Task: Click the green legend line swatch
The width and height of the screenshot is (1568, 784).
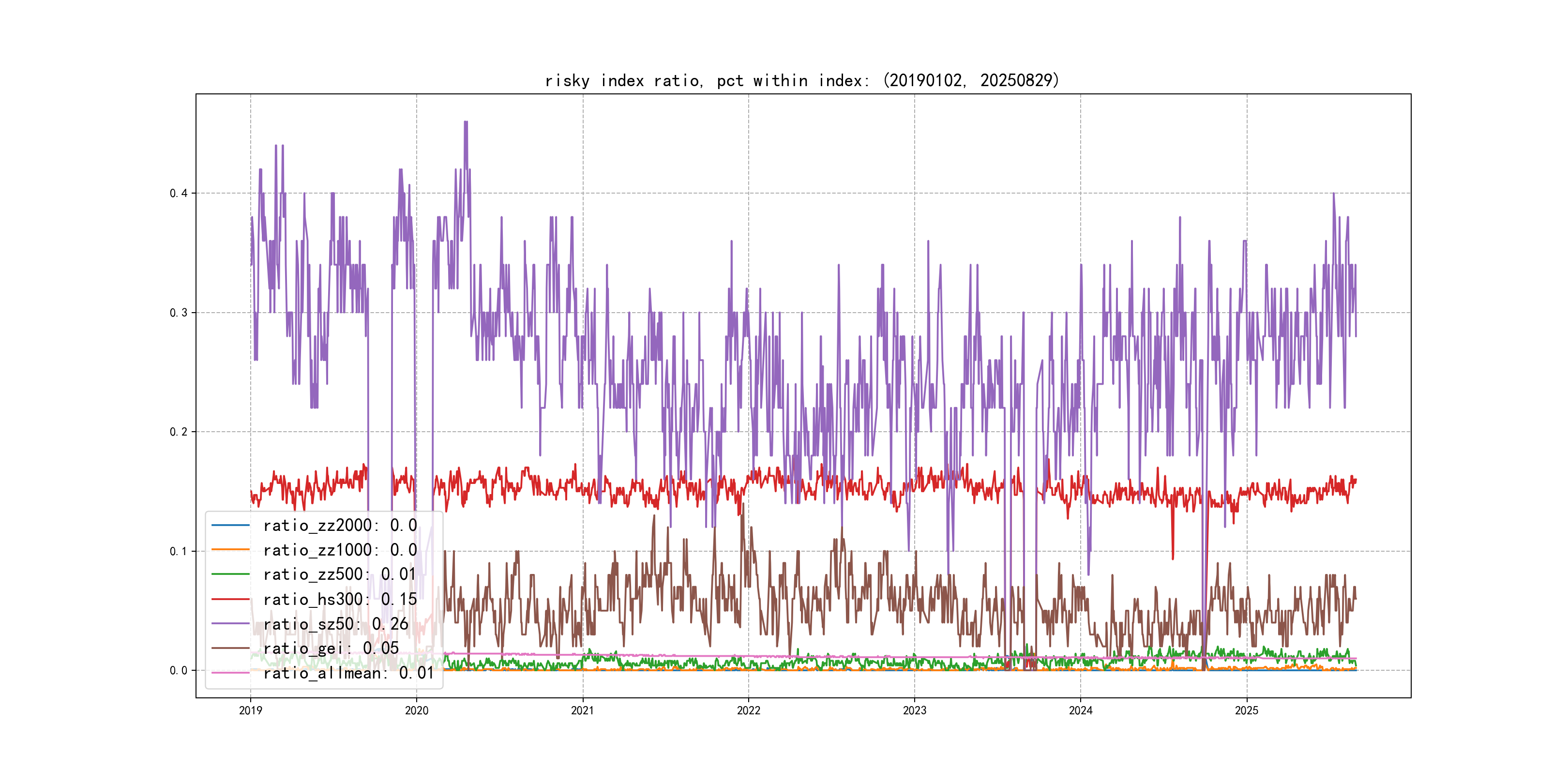Action: click(x=230, y=574)
